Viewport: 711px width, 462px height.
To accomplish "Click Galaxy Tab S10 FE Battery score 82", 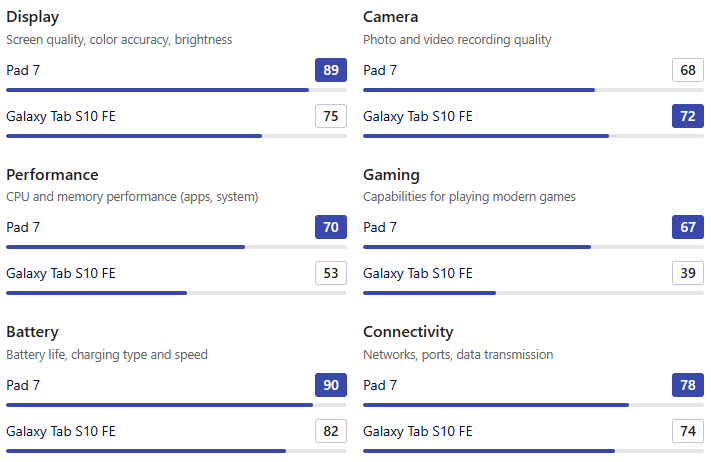I will (331, 431).
